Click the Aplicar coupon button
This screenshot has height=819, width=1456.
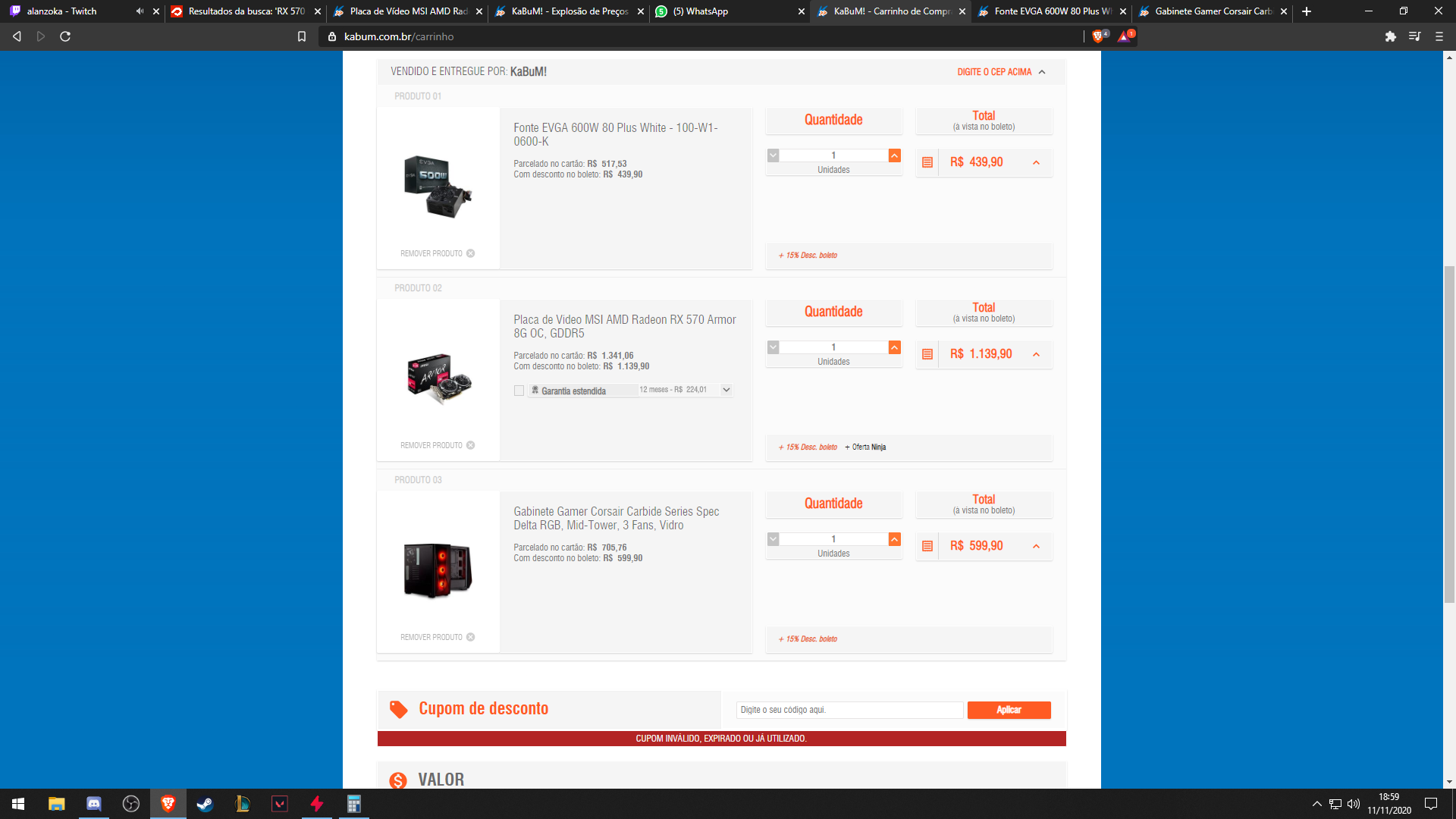coord(1009,710)
